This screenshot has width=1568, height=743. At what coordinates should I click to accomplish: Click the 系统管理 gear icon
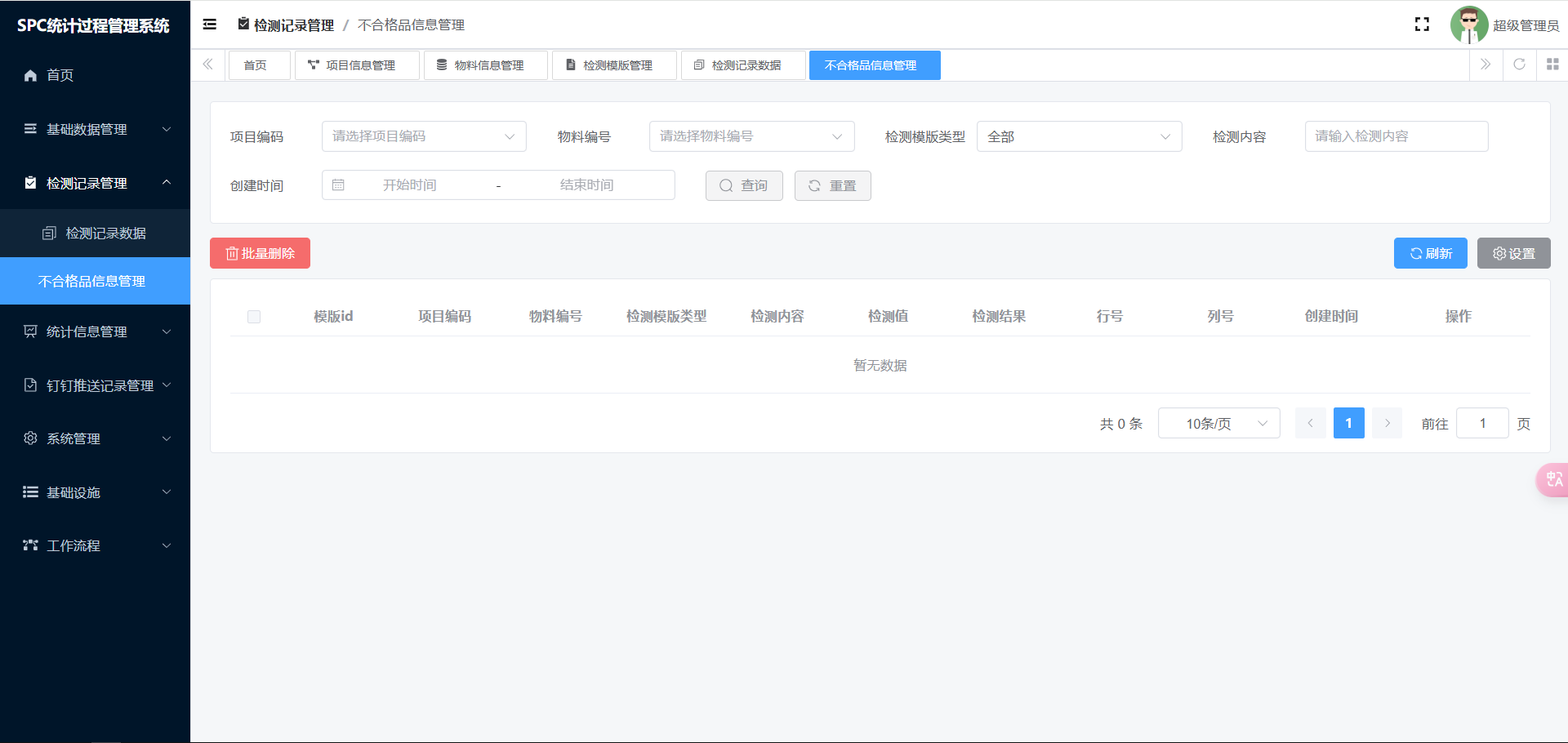(x=30, y=438)
